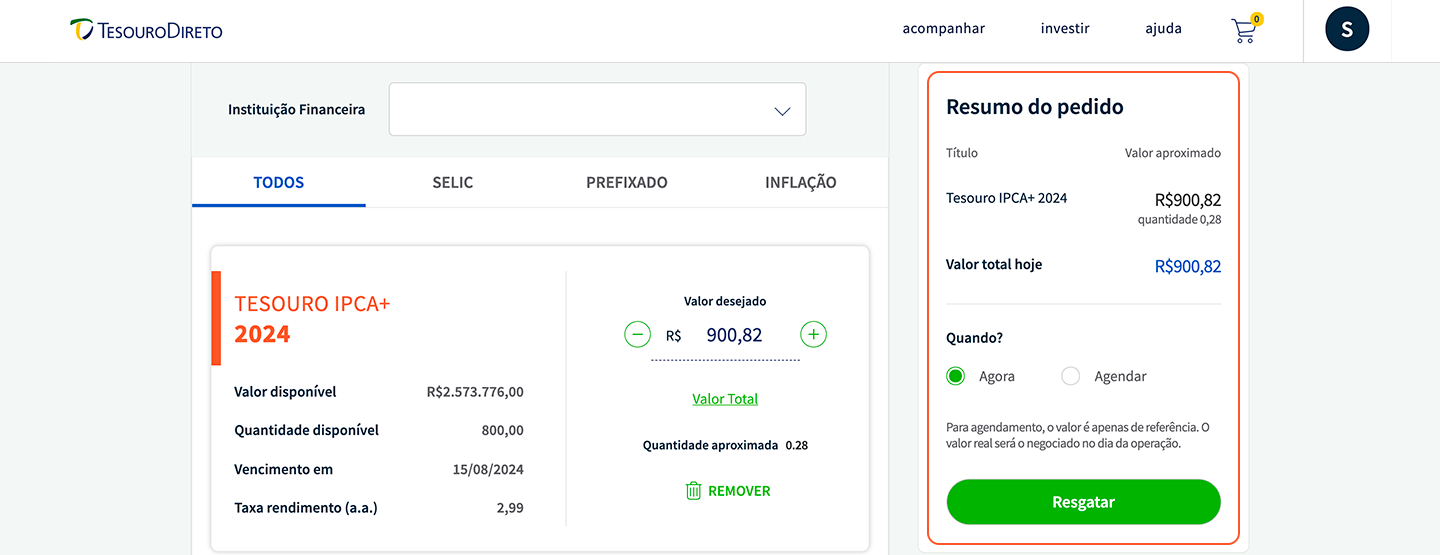Click the Valor disponível label
Screen dimensions: 1440x555
point(285,392)
